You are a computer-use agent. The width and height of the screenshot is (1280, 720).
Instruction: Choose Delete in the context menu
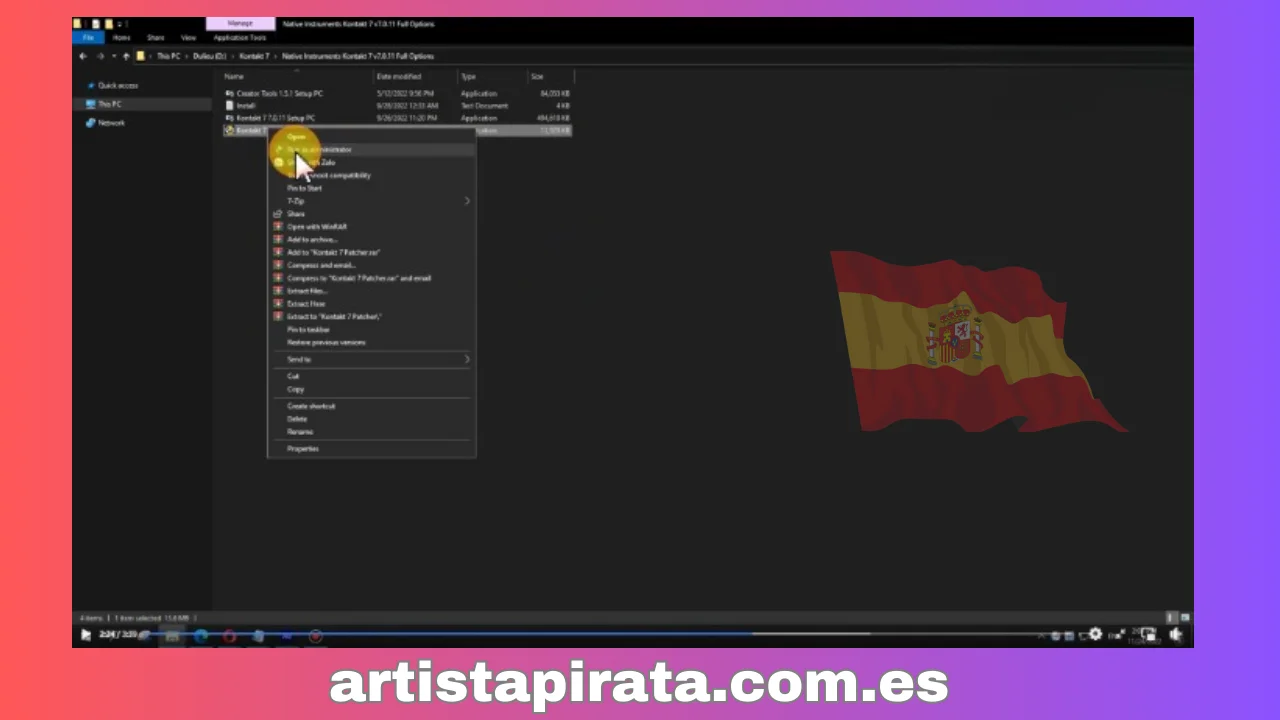[372, 419]
